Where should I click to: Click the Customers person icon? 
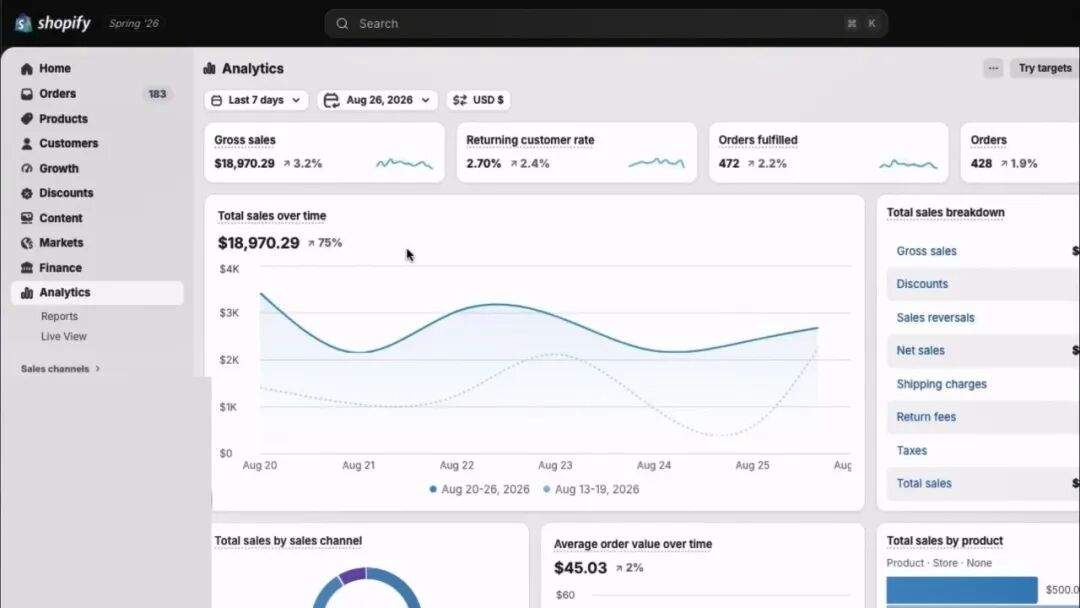[x=27, y=143]
